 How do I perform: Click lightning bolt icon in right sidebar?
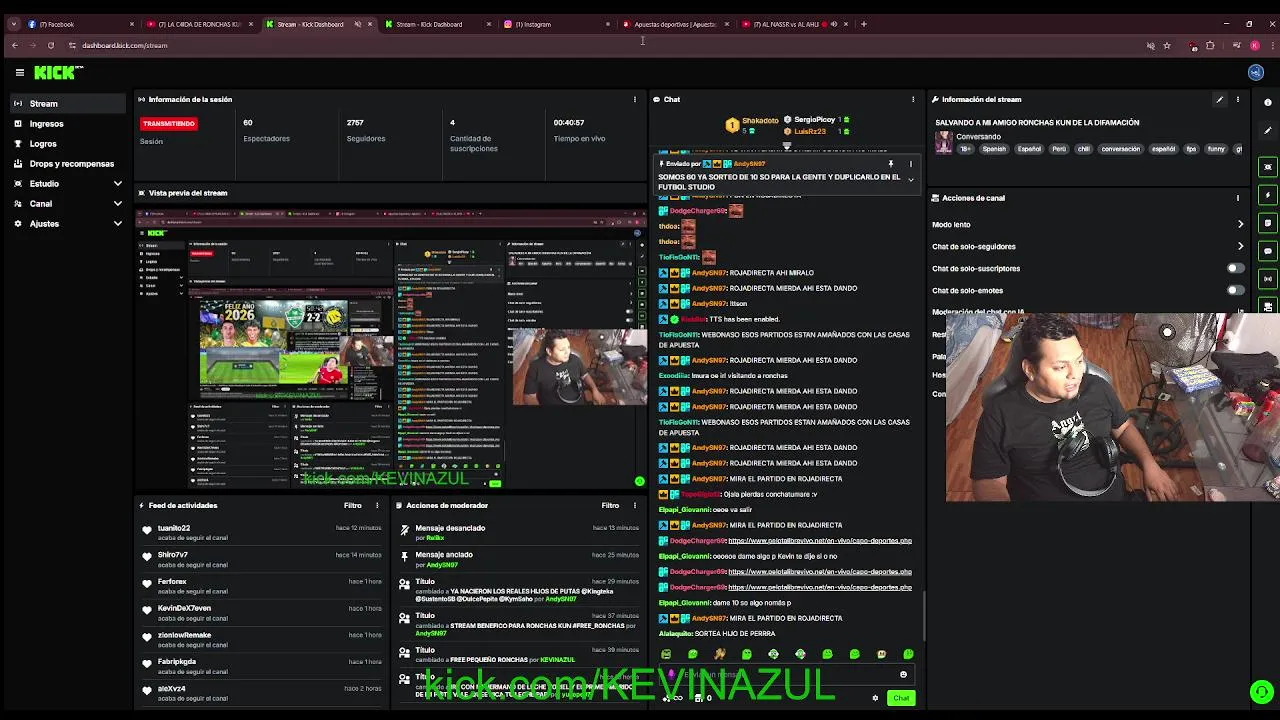[x=1268, y=195]
